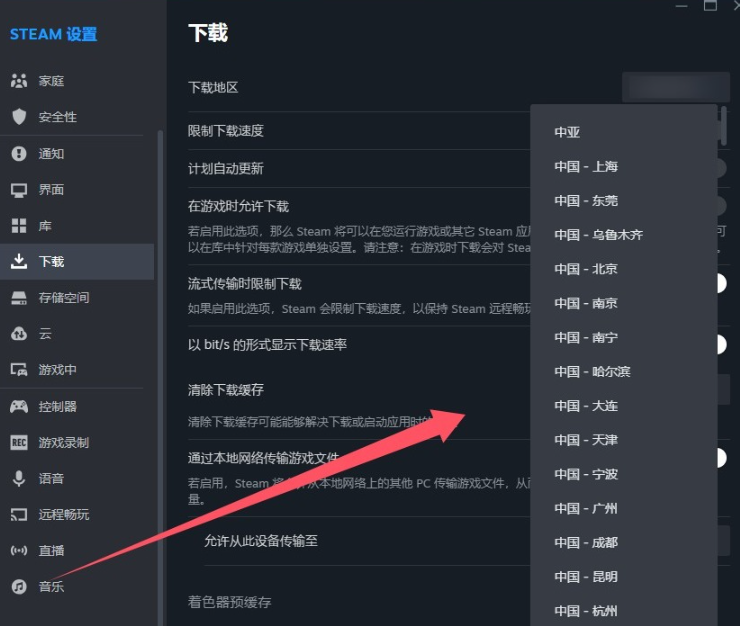The width and height of the screenshot is (740, 626).
Task: Toggle 通过本地网络传输游戏文件 switch
Action: point(721,458)
